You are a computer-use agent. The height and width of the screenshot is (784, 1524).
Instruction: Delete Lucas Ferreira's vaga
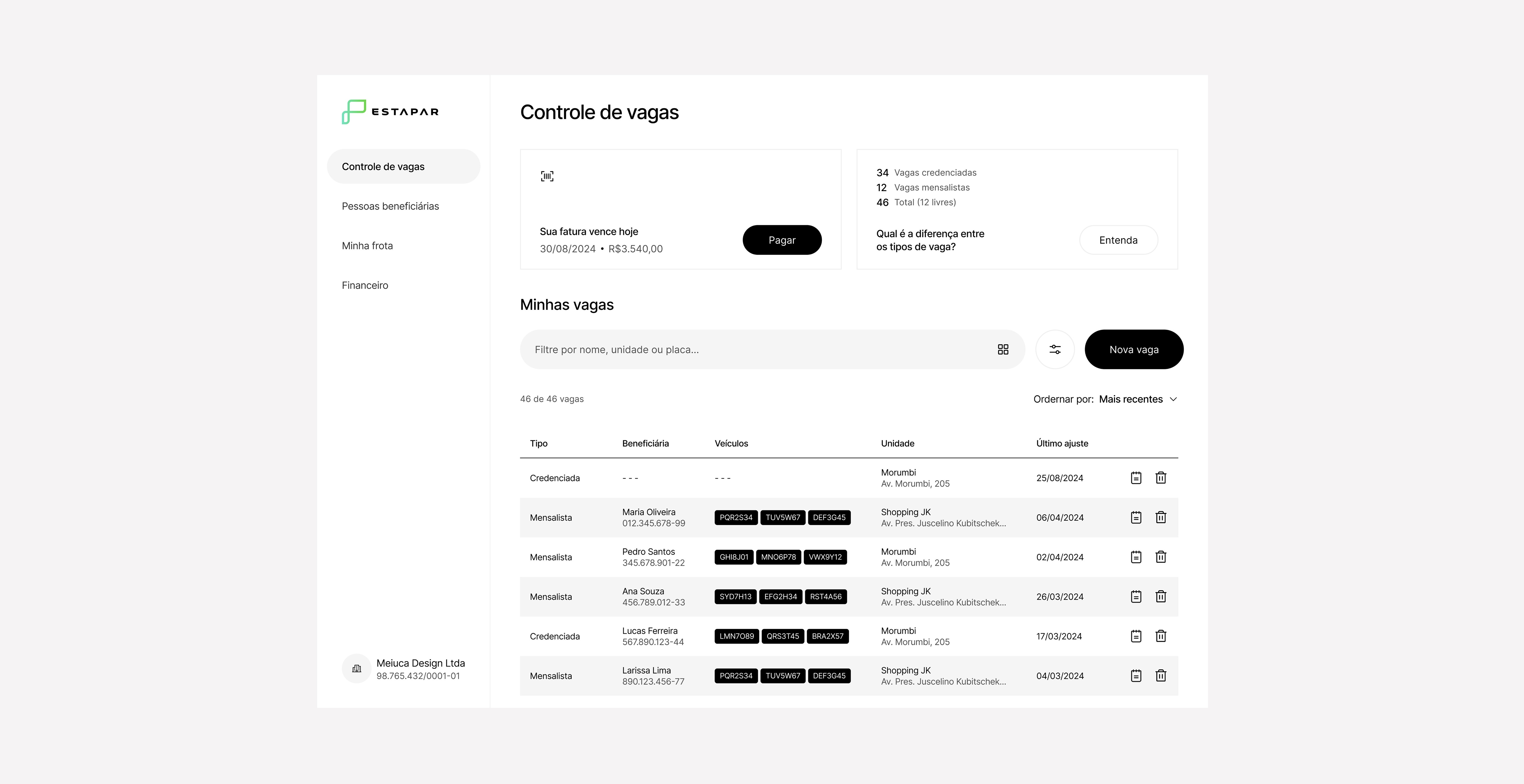(1161, 636)
